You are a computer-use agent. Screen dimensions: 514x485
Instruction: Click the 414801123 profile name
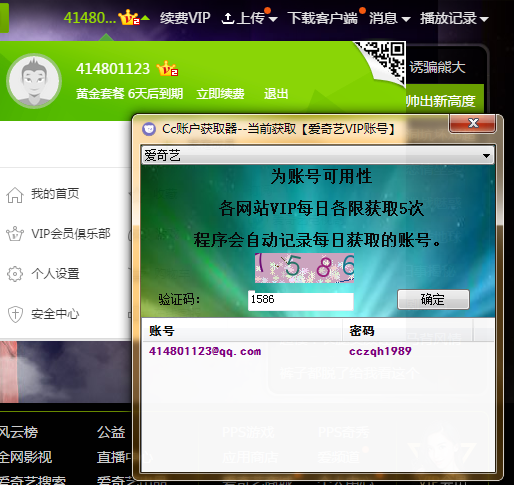pyautogui.click(x=113, y=69)
